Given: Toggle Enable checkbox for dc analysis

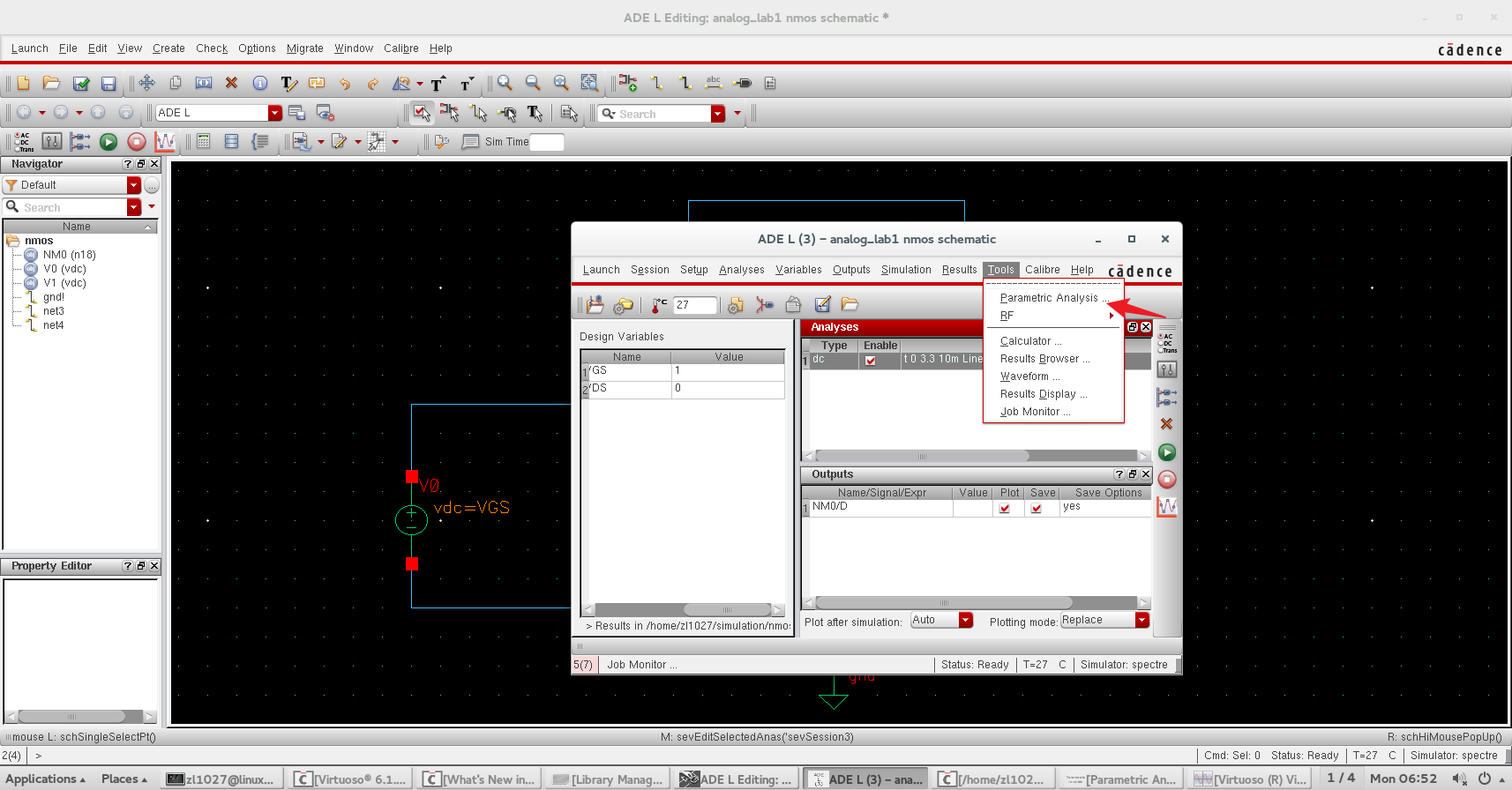Looking at the screenshot, I should [871, 361].
